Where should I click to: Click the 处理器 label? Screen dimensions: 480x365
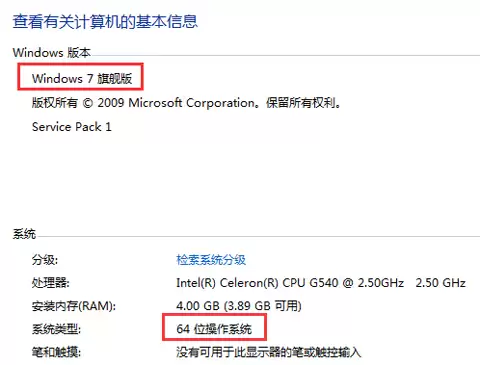[51, 283]
